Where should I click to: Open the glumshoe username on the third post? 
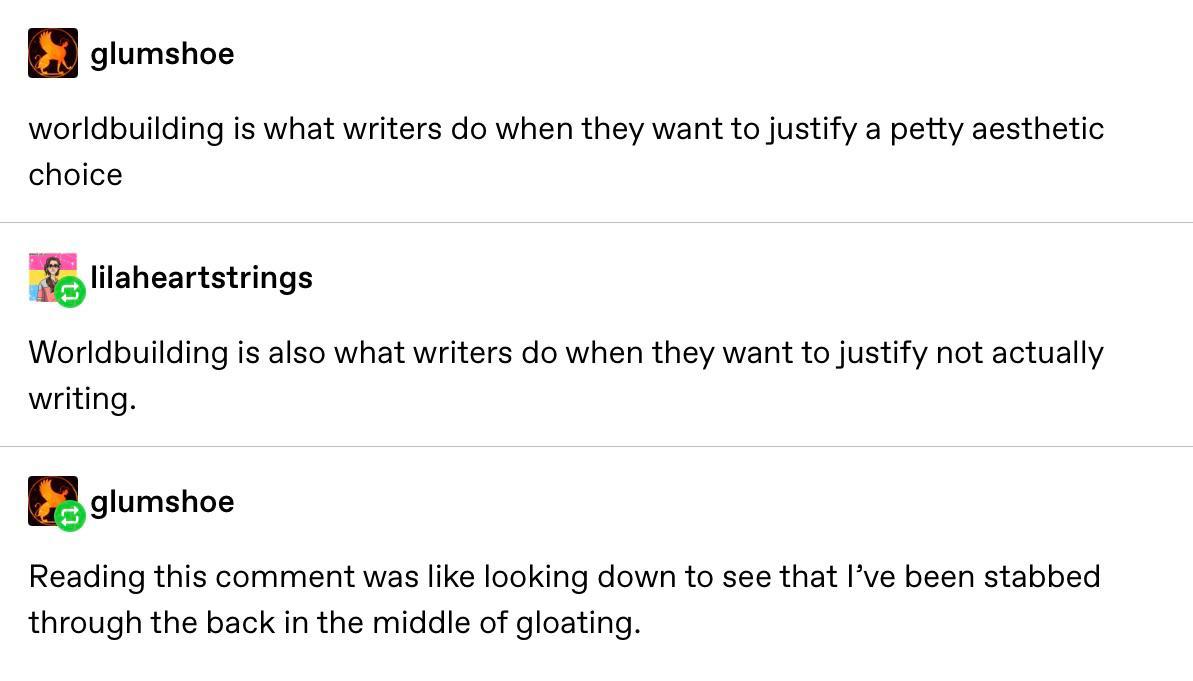point(162,501)
